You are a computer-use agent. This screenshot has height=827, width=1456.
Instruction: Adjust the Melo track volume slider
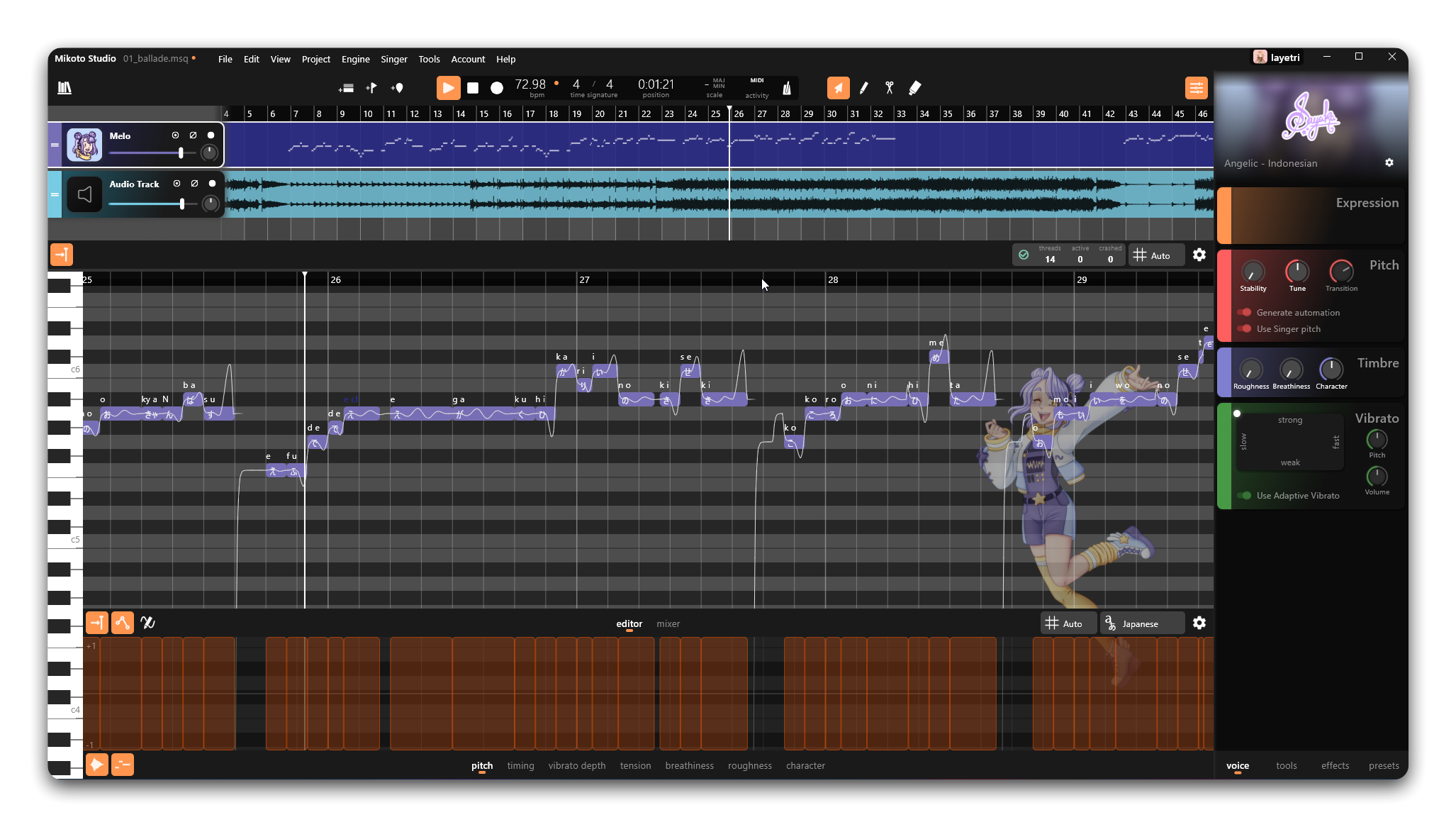pos(181,152)
